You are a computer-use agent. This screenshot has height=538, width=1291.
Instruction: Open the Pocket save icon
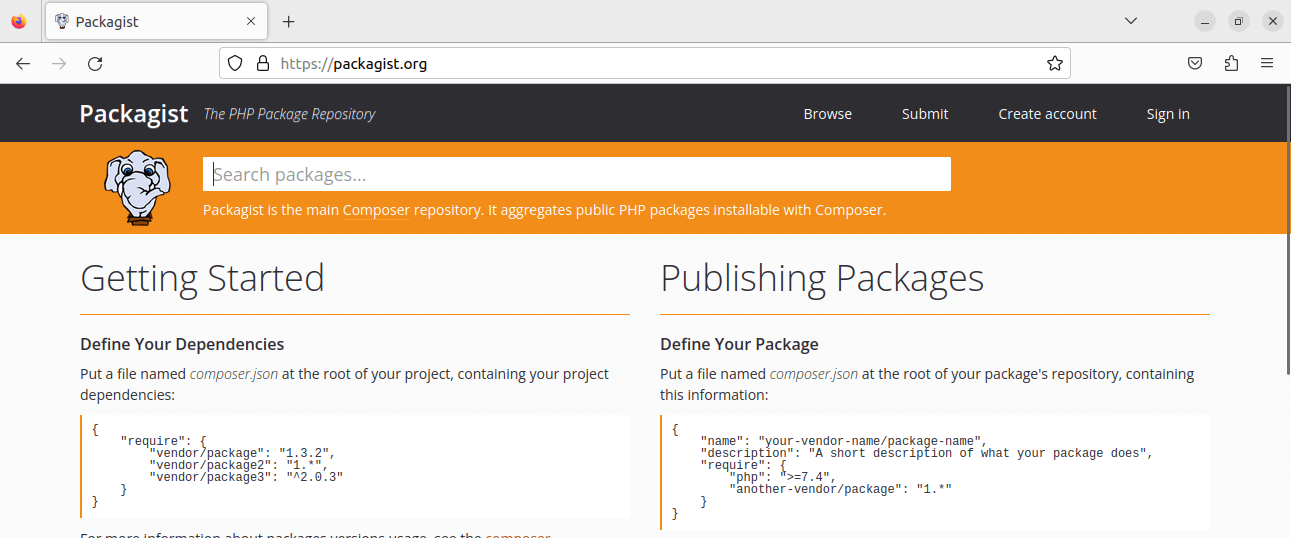click(1194, 64)
